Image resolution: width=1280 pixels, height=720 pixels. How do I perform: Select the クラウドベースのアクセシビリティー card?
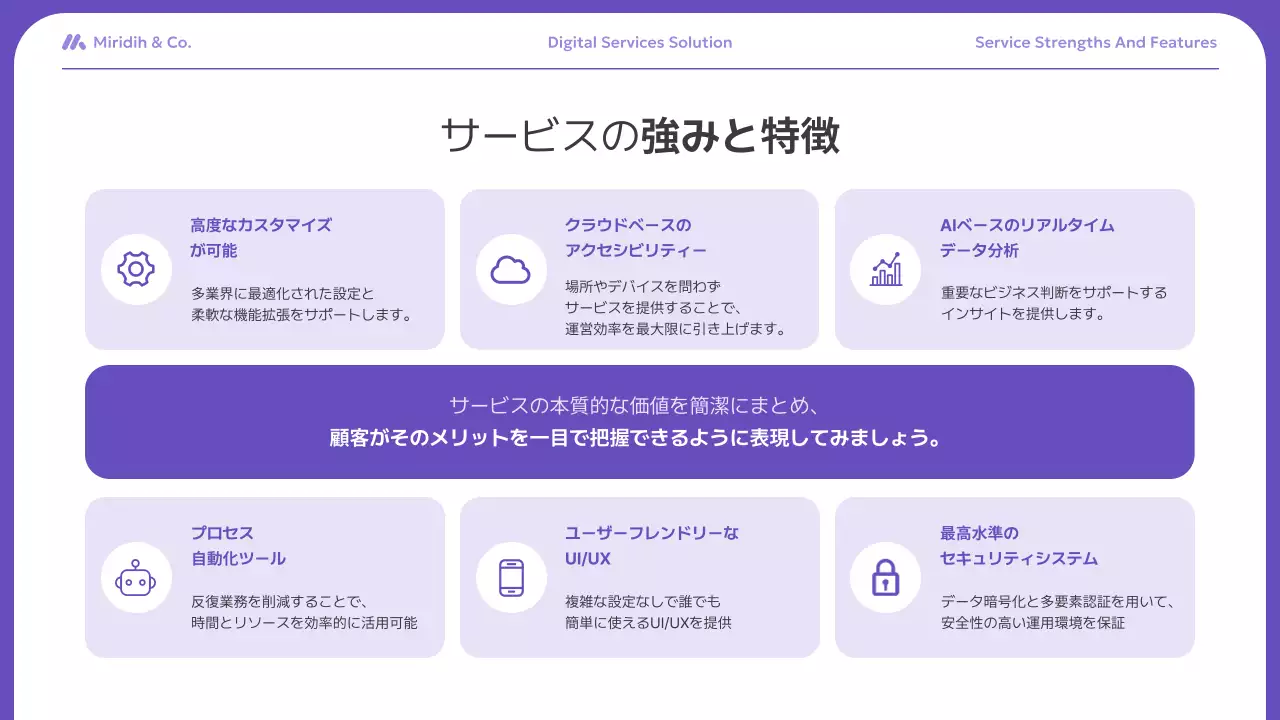pos(639,269)
